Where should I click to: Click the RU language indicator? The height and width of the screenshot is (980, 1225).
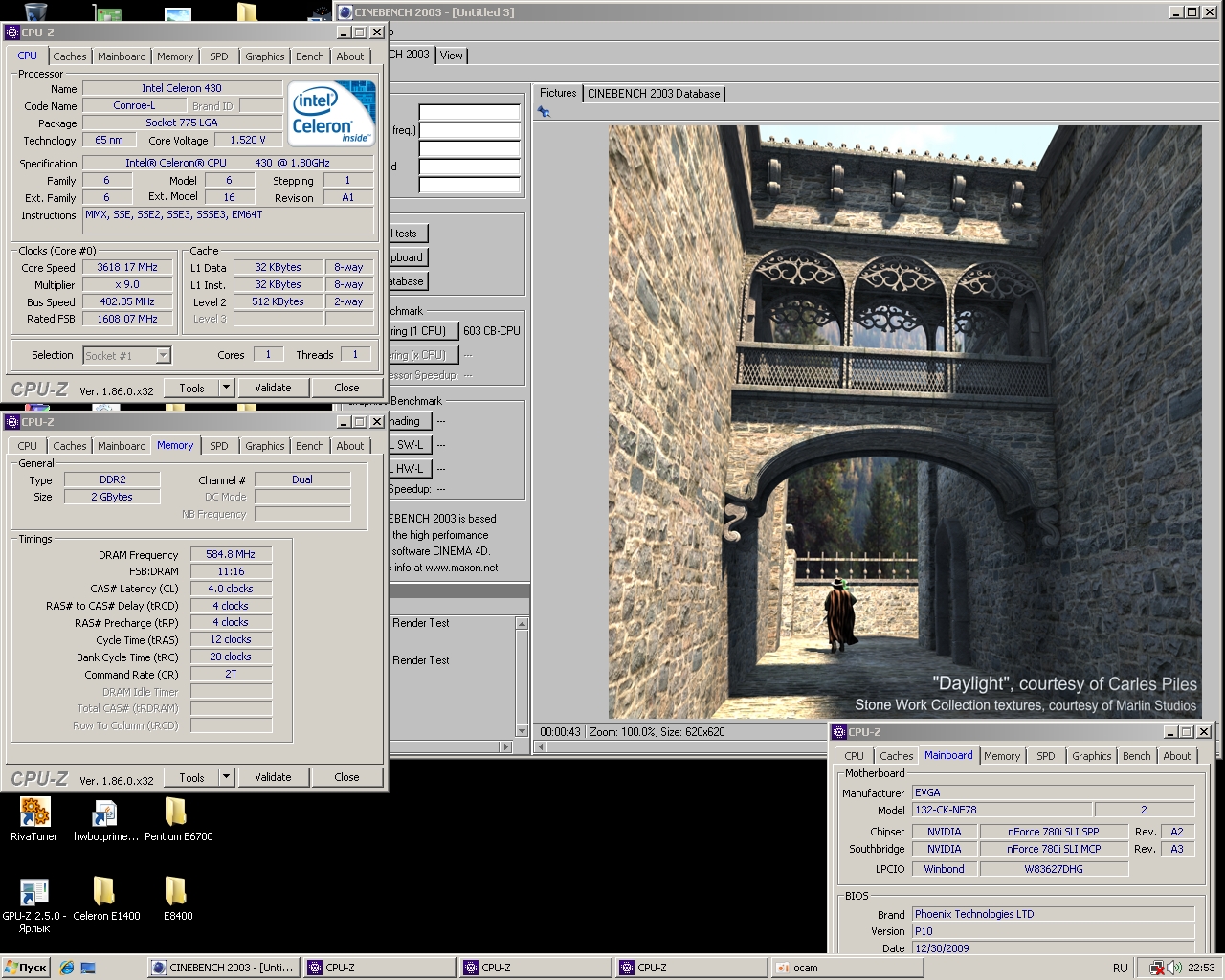1120,968
